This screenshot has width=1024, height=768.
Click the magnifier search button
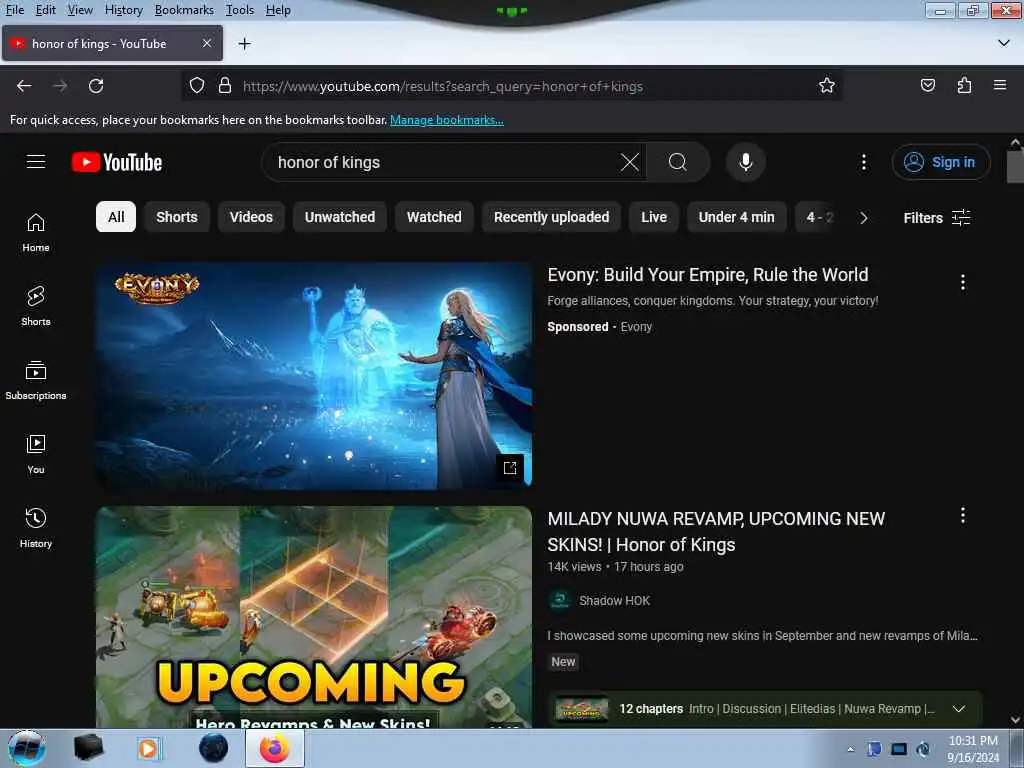[x=678, y=162]
